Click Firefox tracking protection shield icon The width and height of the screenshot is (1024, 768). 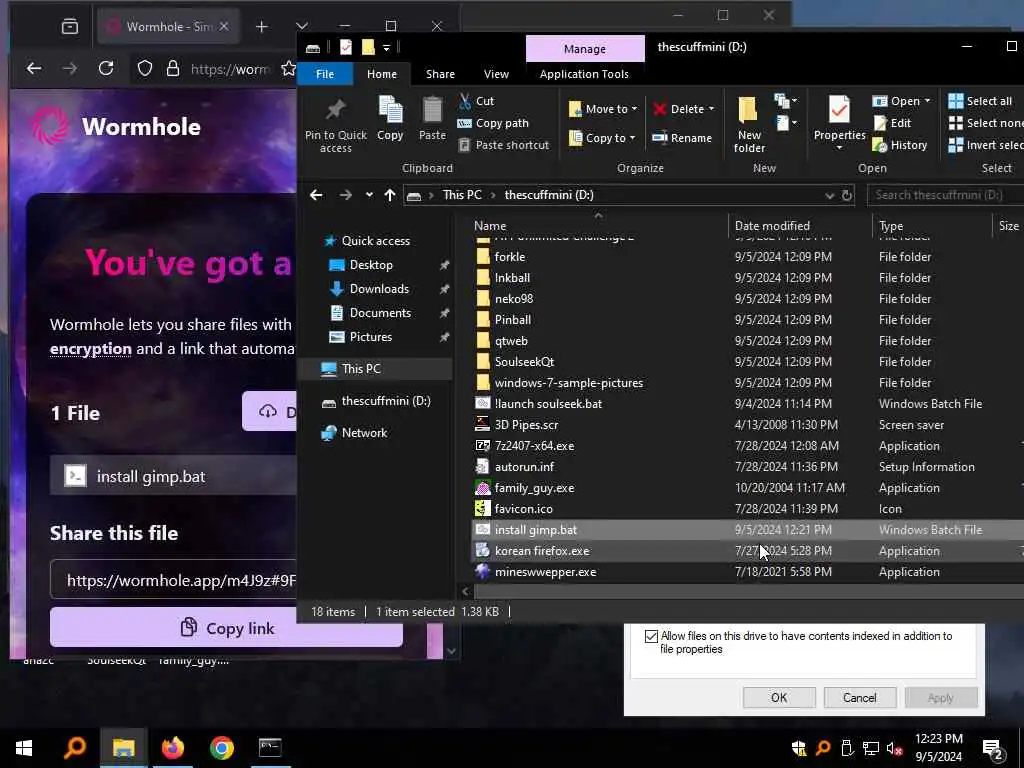145,68
